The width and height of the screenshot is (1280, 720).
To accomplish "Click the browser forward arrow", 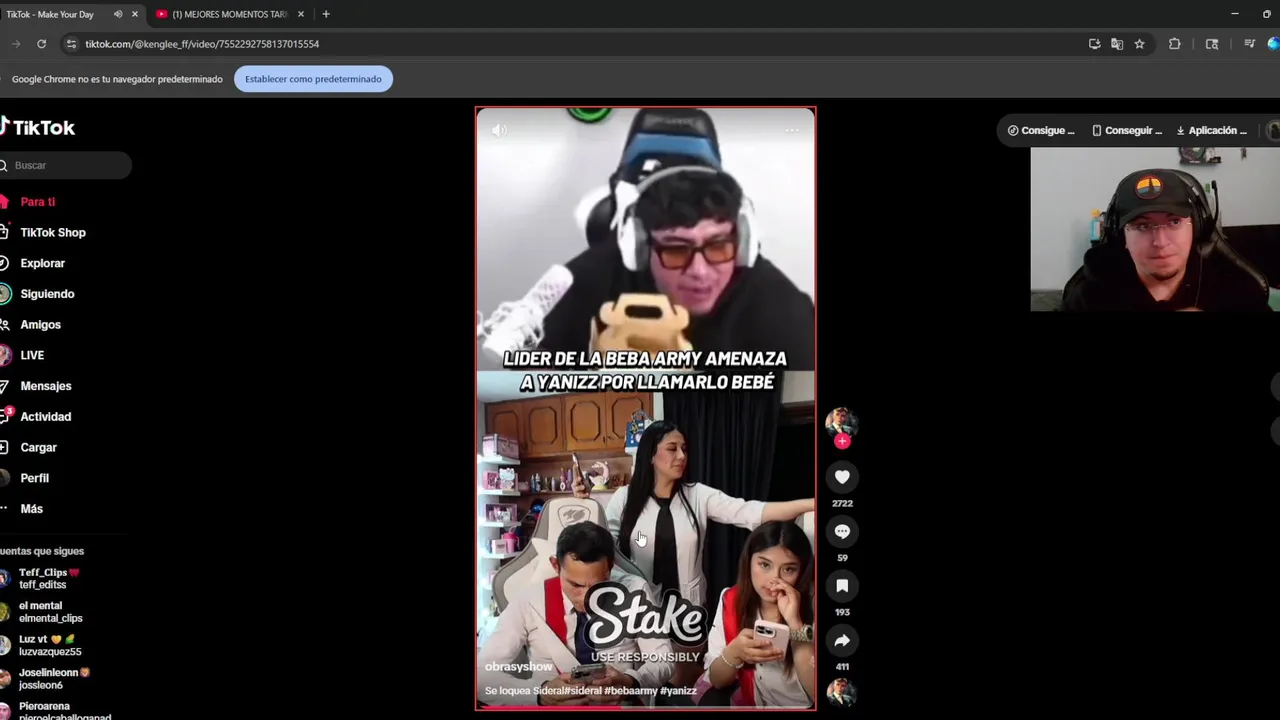I will (15, 44).
